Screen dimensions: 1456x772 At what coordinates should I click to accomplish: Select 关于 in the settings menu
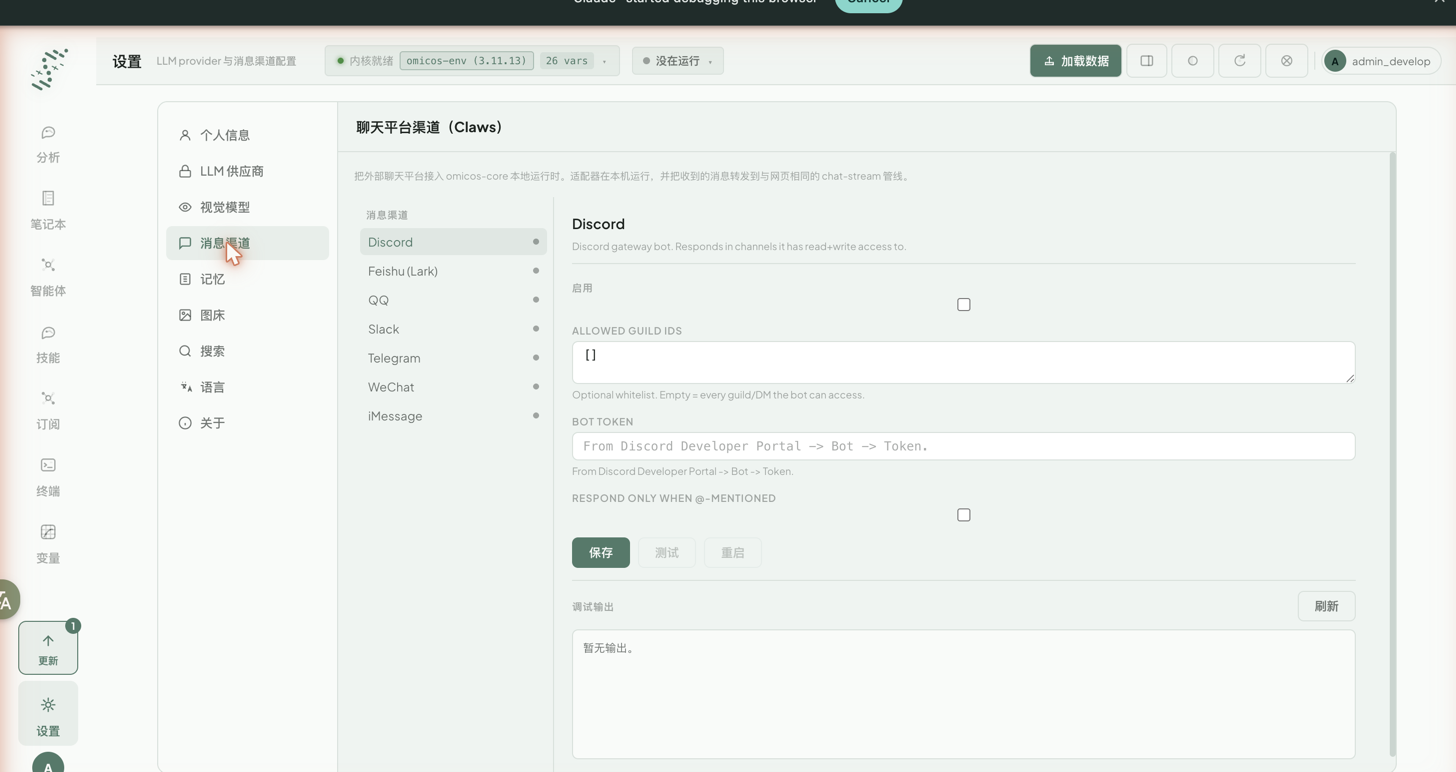(x=247, y=423)
